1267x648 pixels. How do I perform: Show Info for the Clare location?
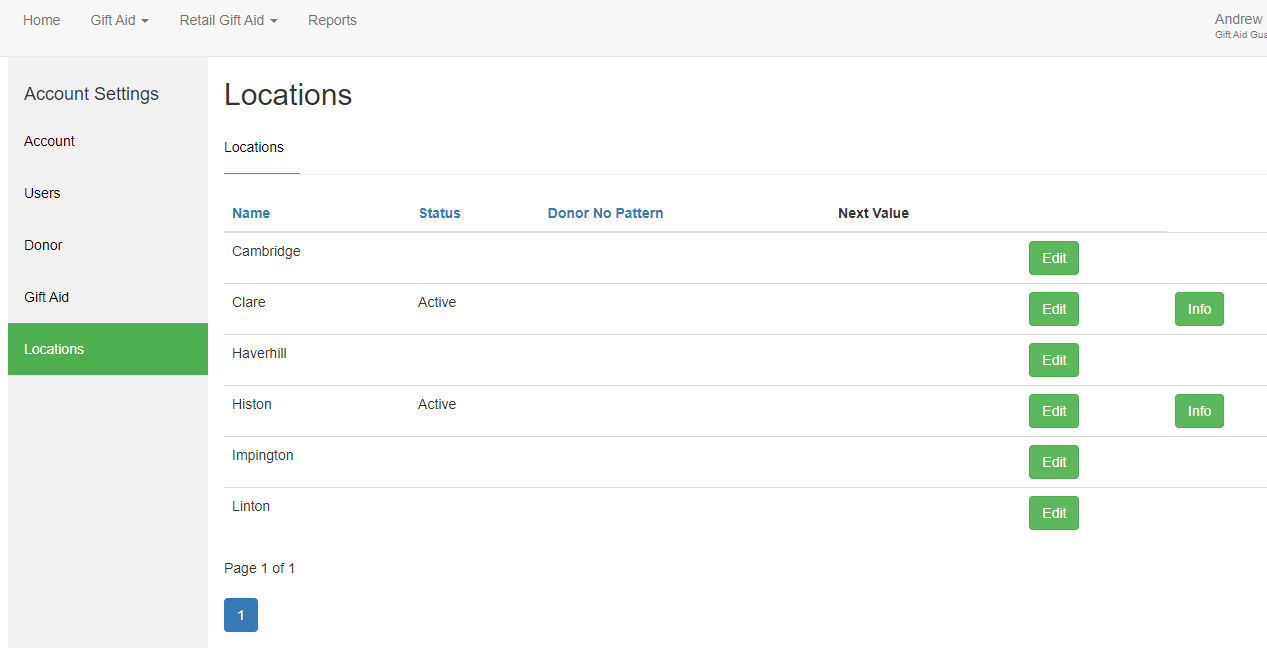point(1199,309)
